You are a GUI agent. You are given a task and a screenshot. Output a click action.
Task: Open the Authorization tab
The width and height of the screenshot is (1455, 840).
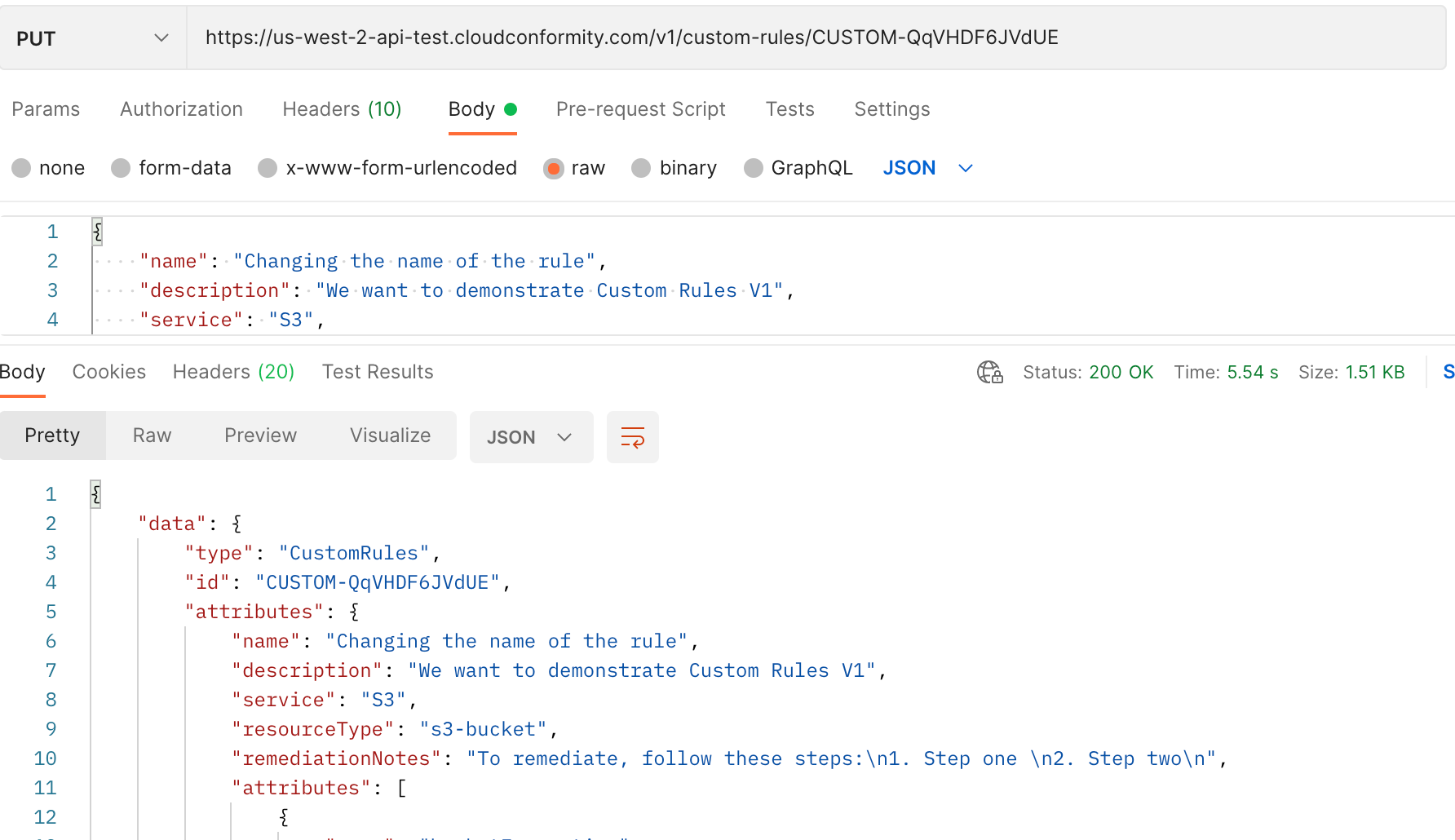[181, 109]
